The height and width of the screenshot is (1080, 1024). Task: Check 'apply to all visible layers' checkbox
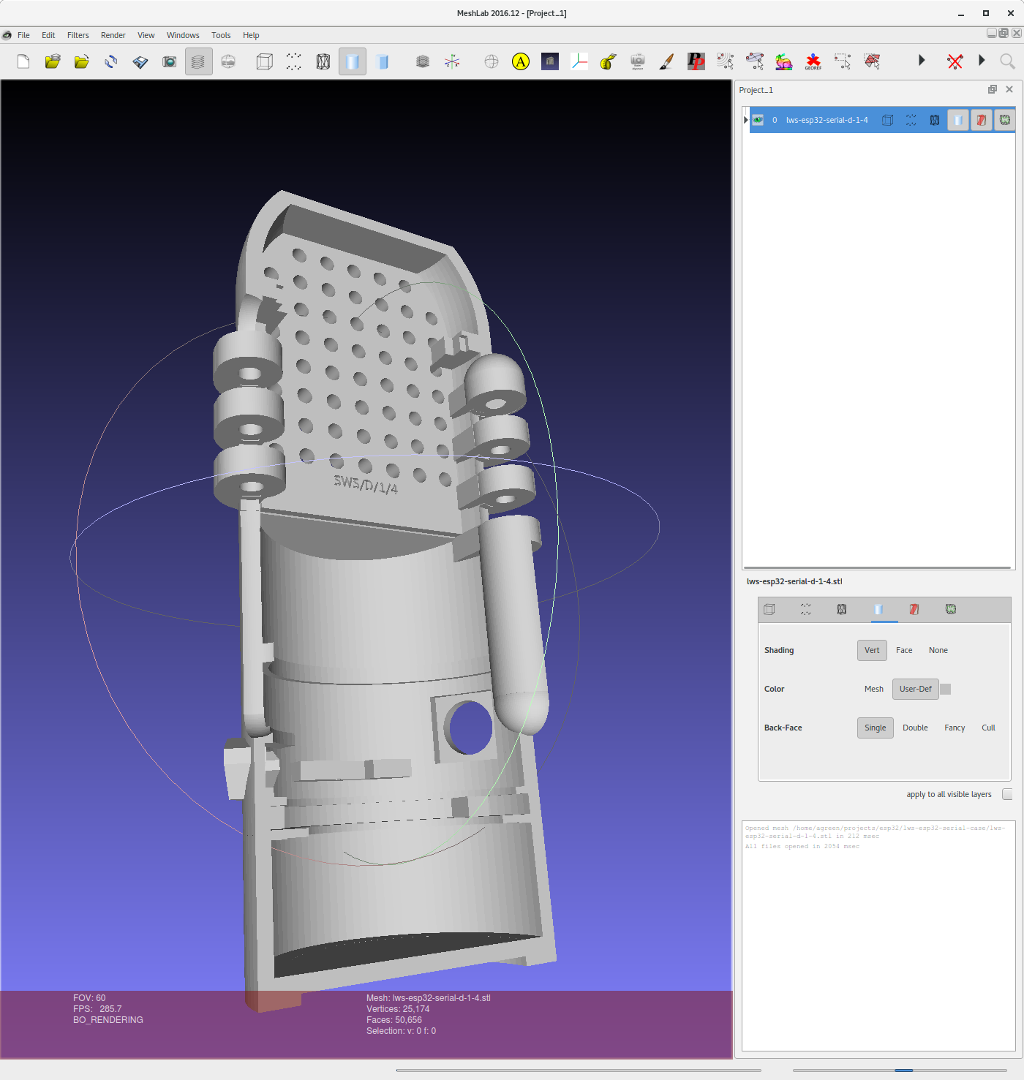(x=1007, y=794)
